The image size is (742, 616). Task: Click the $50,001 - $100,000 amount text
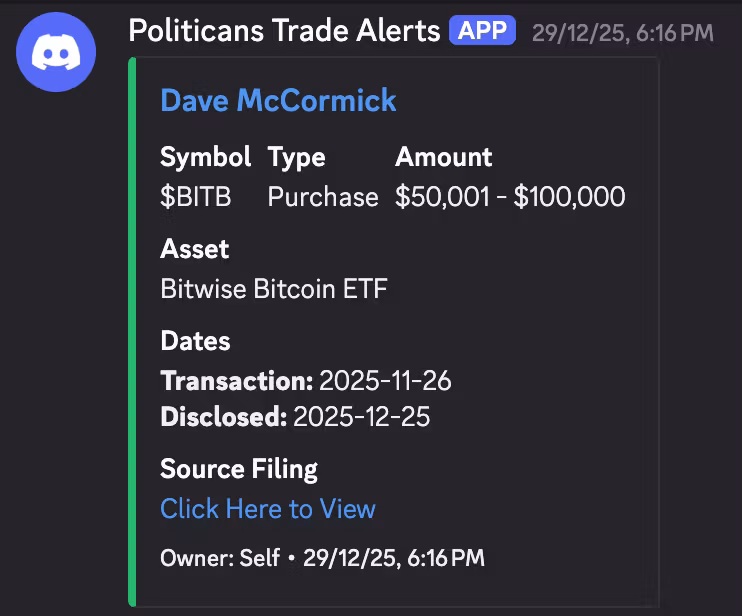tap(510, 197)
